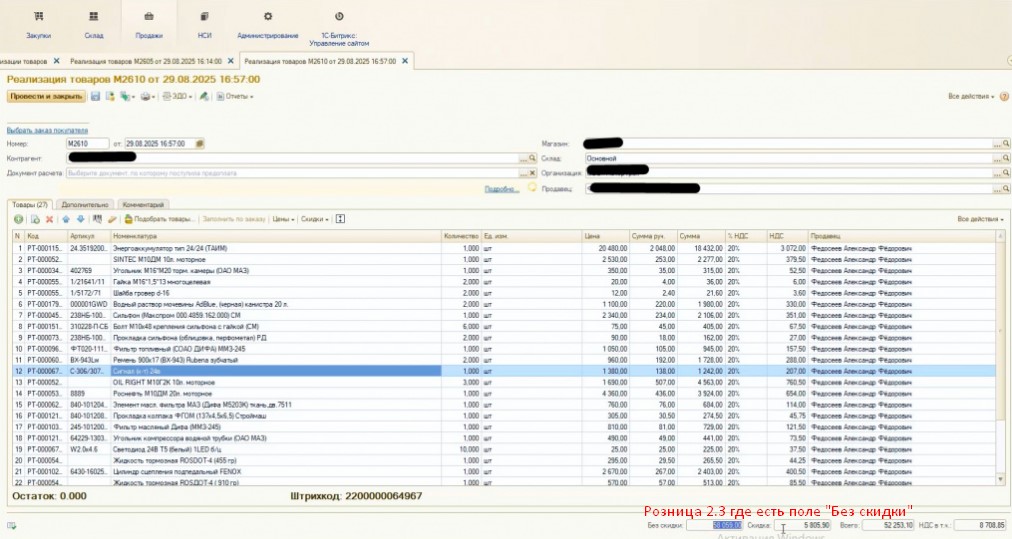1012x539 pixels.
Task: Open the Магазин selection list with the ellipsis
Action: tap(997, 143)
